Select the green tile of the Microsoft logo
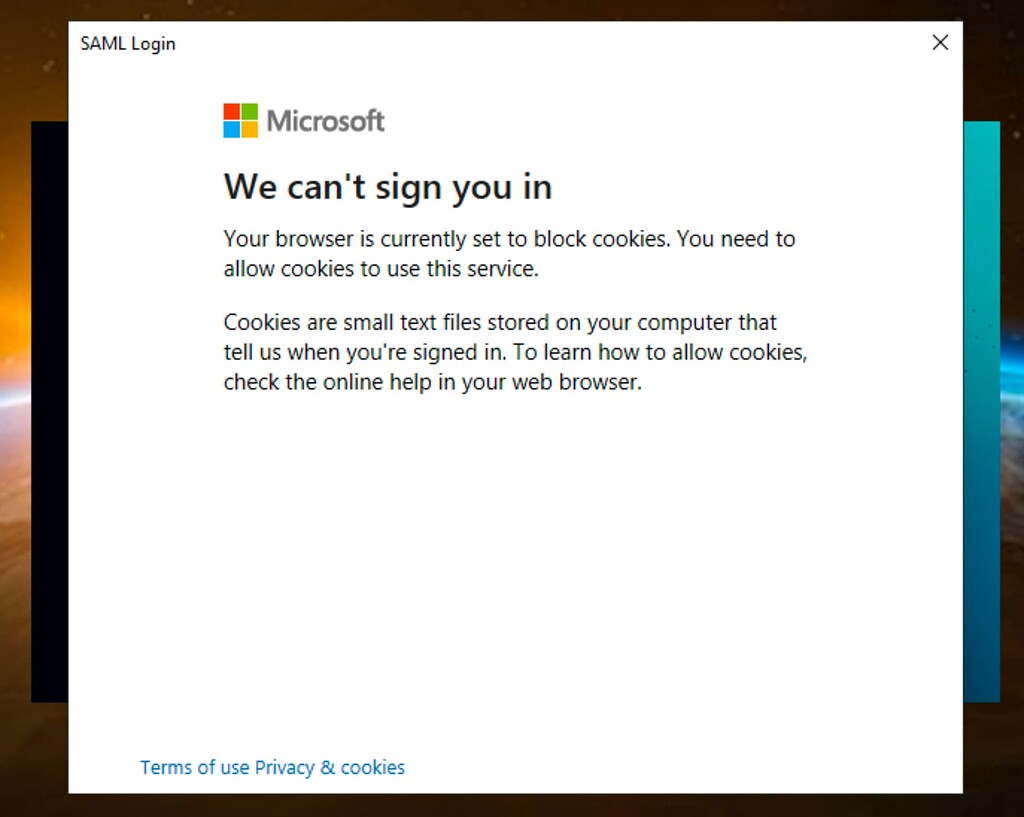 click(248, 111)
